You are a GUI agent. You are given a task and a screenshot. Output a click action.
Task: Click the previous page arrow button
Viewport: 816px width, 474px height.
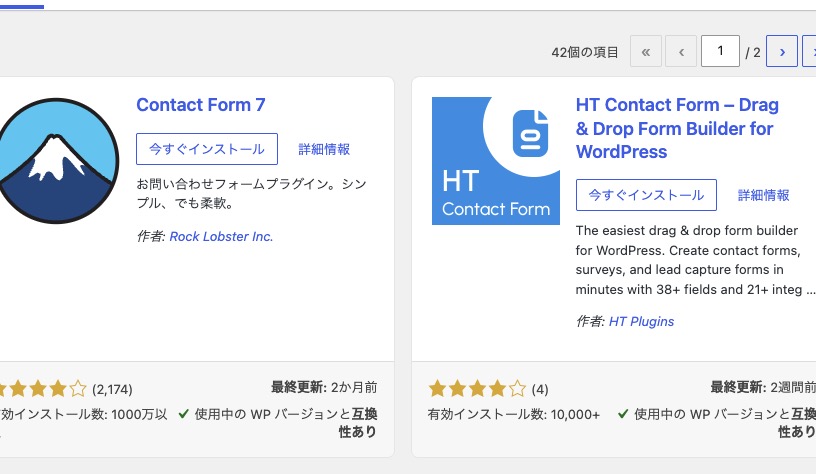[681, 51]
